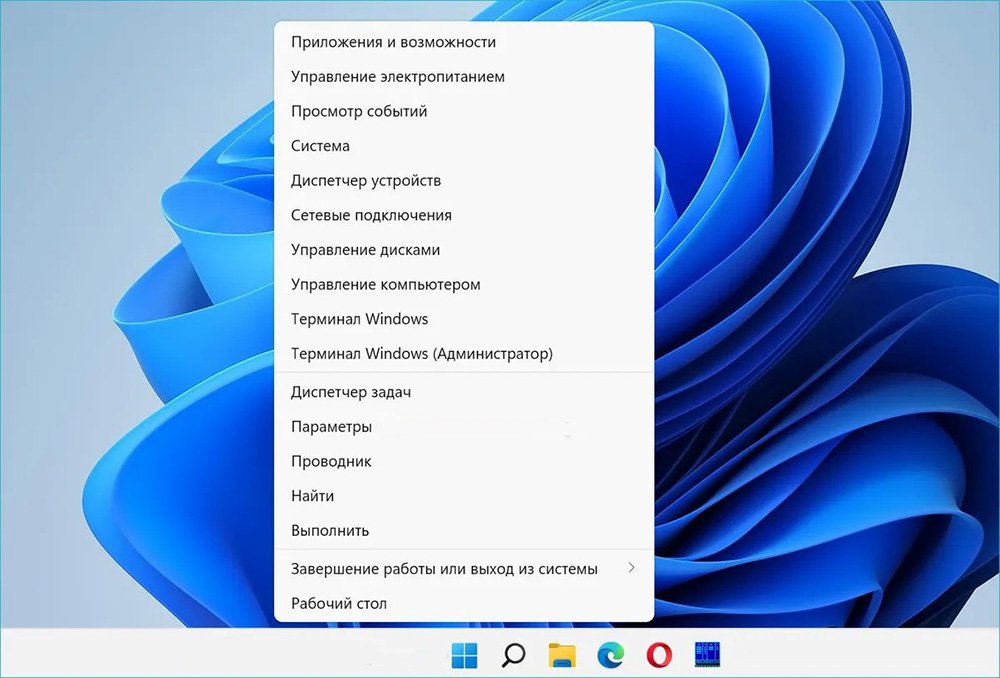
Task: Open the "Выполнить" run dialog entry
Action: pyautogui.click(x=464, y=531)
